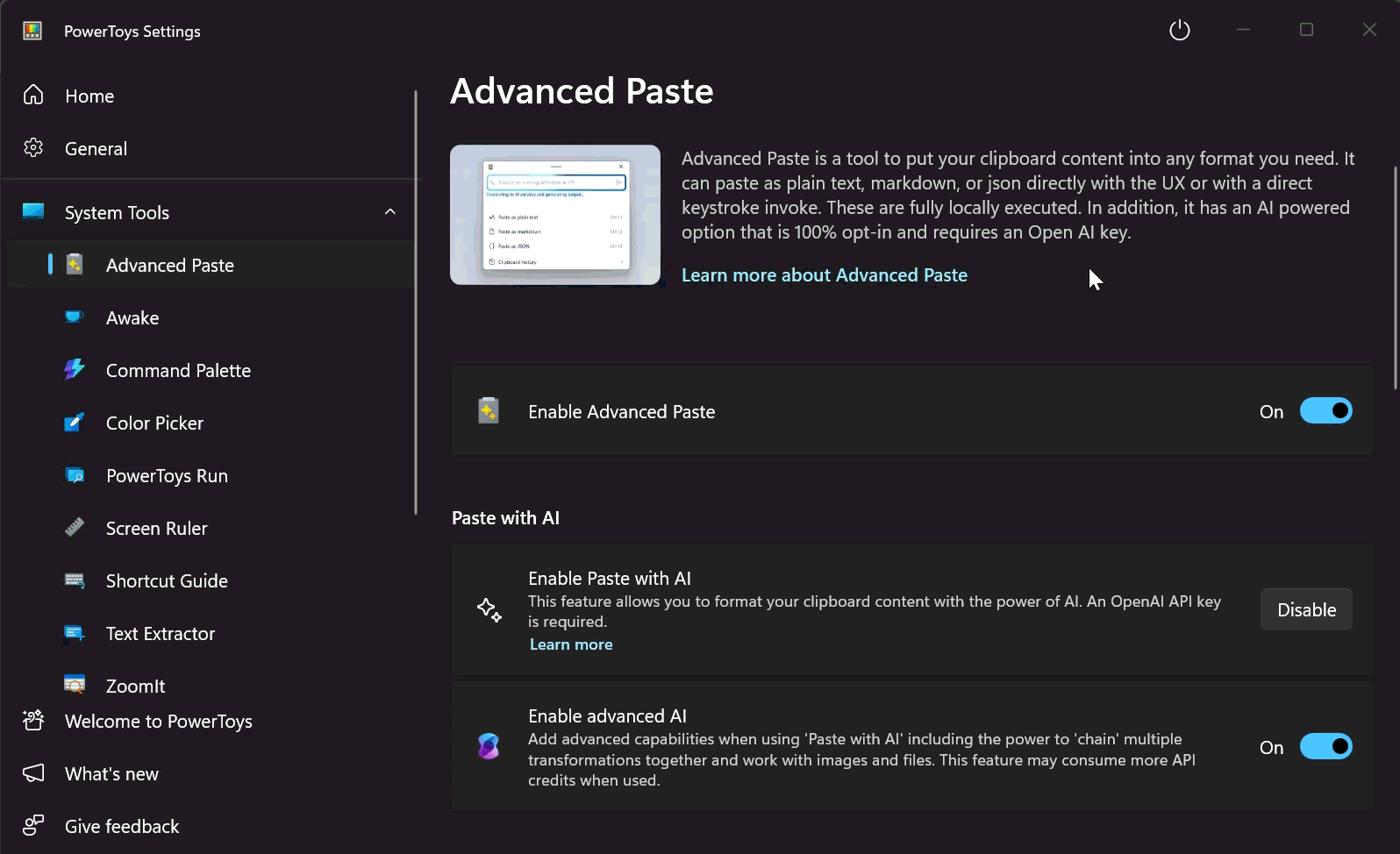Click the Paste with AI section heading

[x=505, y=518]
